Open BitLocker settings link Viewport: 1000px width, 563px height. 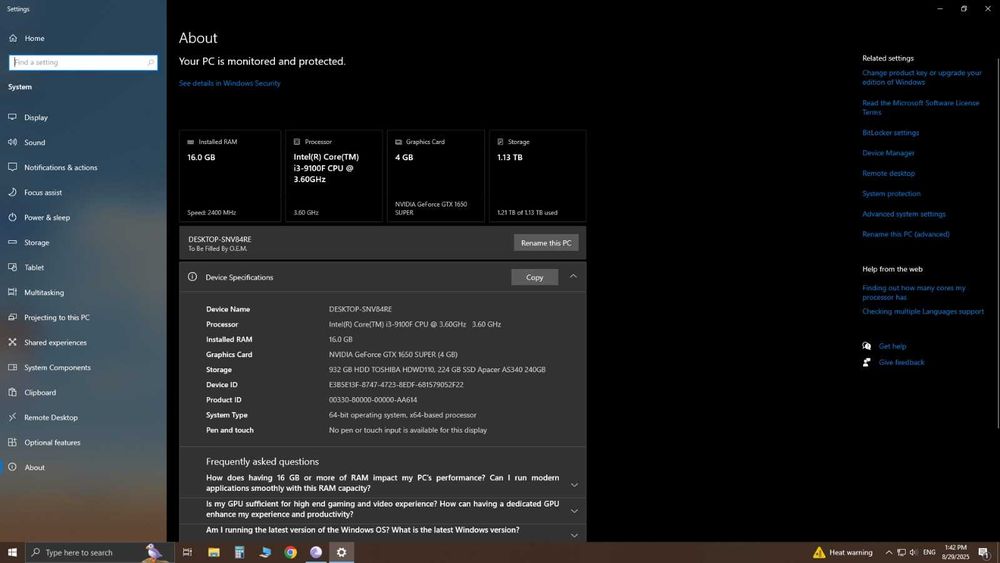(890, 133)
